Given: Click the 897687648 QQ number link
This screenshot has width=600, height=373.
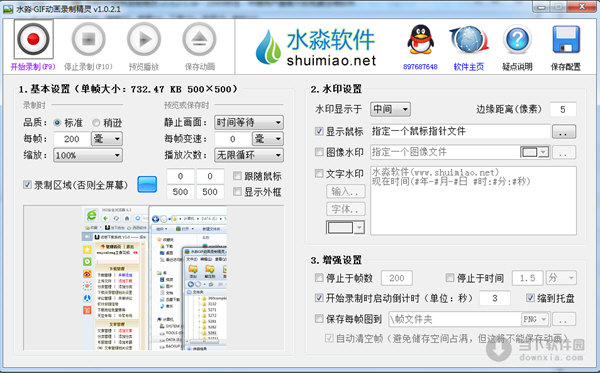Looking at the screenshot, I should (x=420, y=67).
